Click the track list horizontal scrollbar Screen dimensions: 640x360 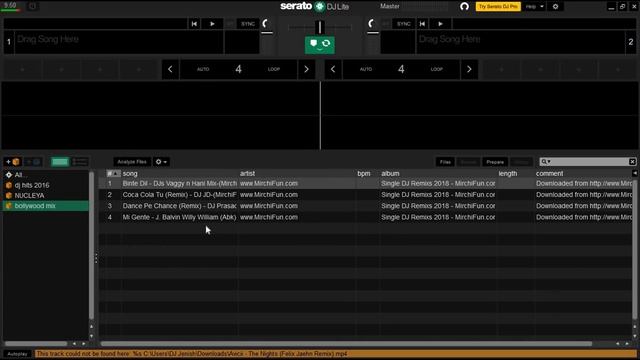[346, 344]
